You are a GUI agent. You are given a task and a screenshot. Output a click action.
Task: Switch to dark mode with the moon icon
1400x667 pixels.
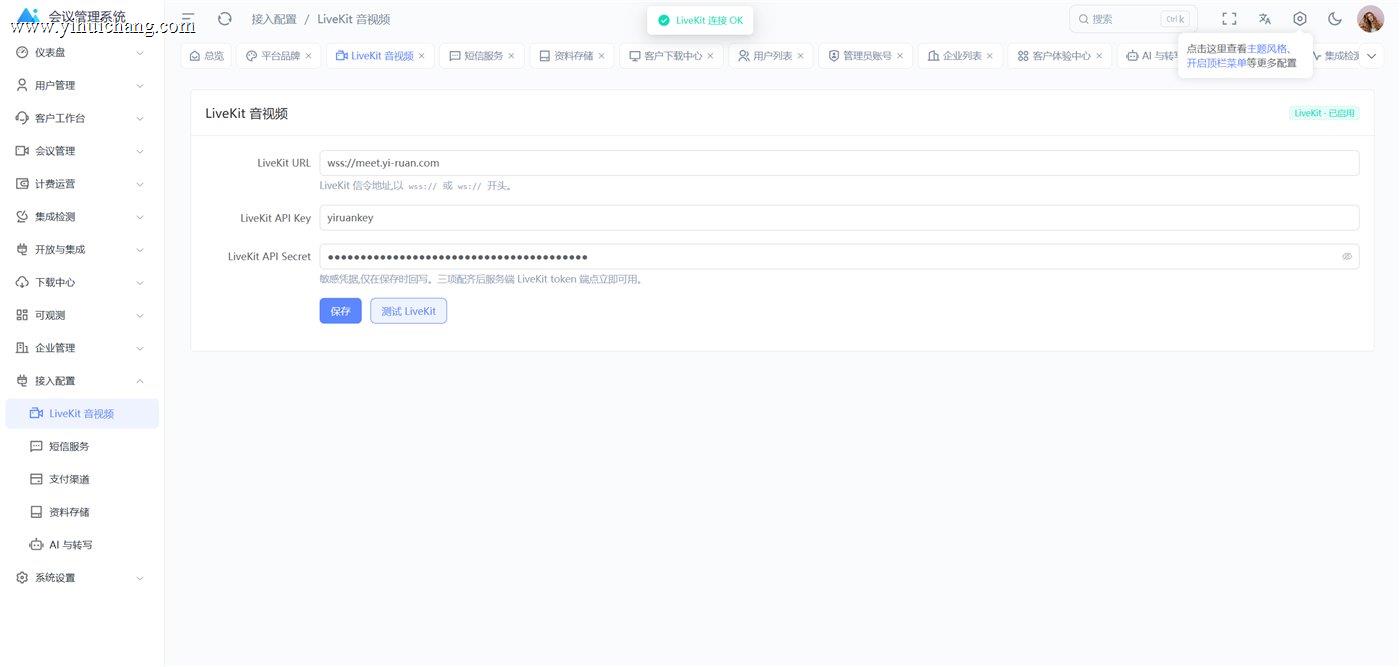point(1335,19)
